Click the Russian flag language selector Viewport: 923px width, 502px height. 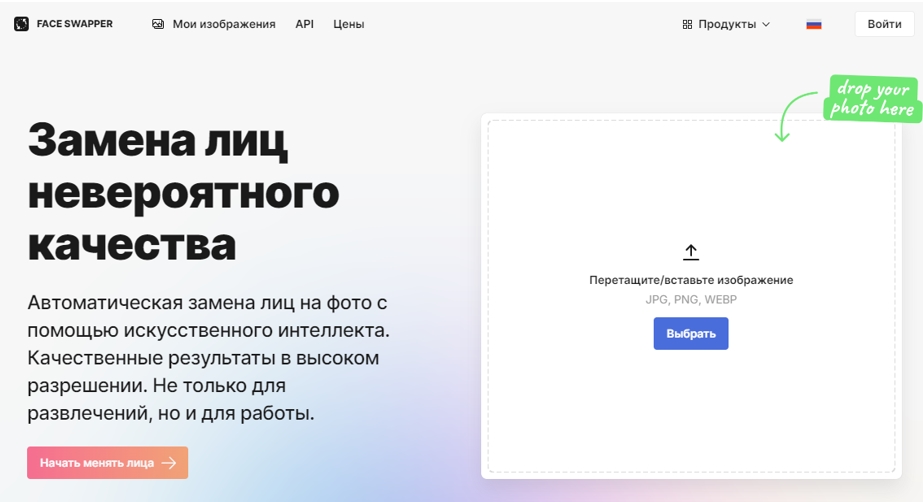pyautogui.click(x=814, y=25)
